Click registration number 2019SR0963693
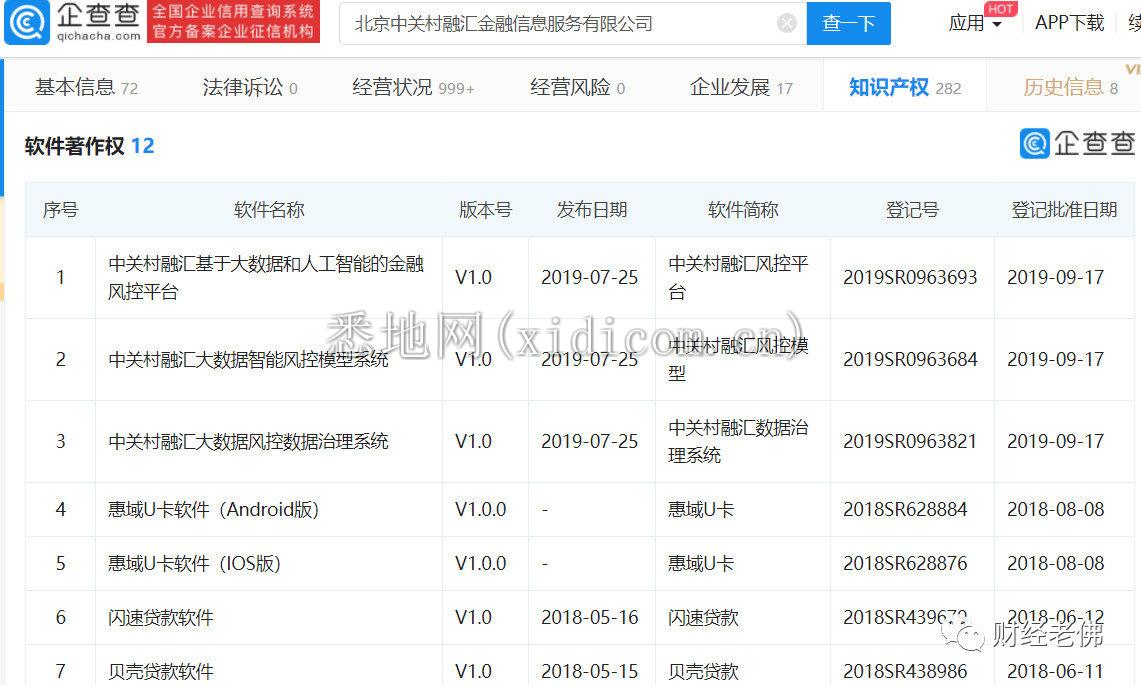Image resolution: width=1141 pixels, height=685 pixels. tap(910, 277)
